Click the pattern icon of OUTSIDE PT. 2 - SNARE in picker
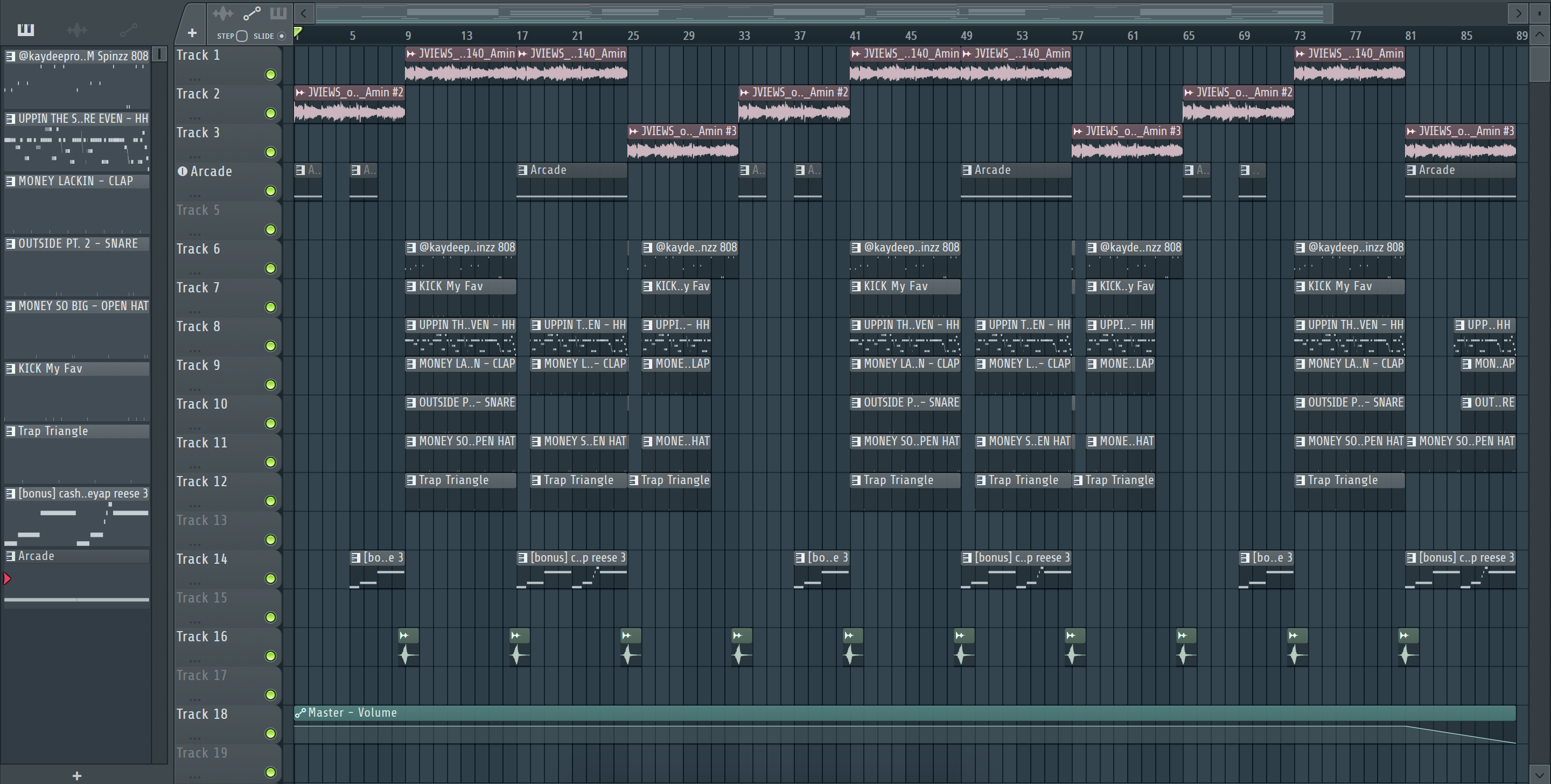The width and height of the screenshot is (1551, 784). [10, 243]
